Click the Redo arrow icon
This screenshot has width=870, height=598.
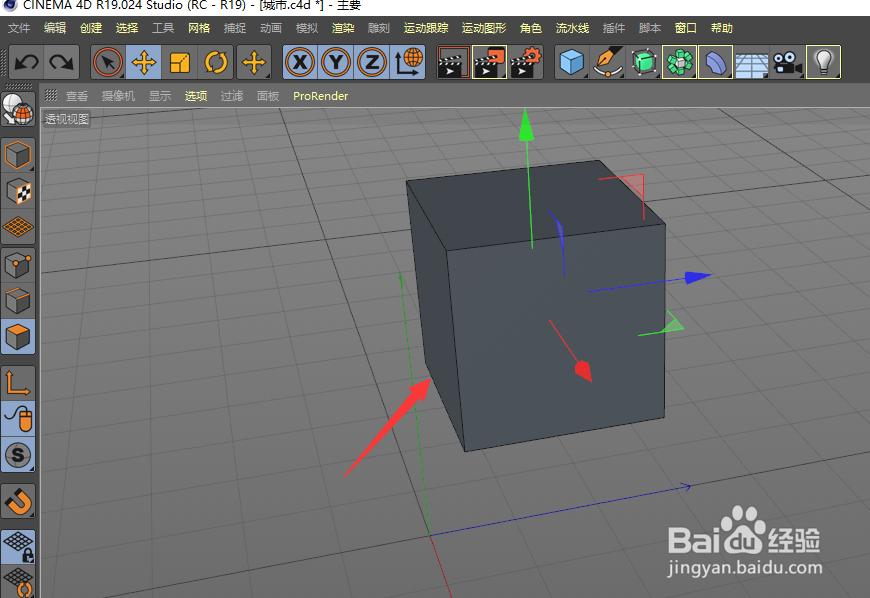point(62,62)
